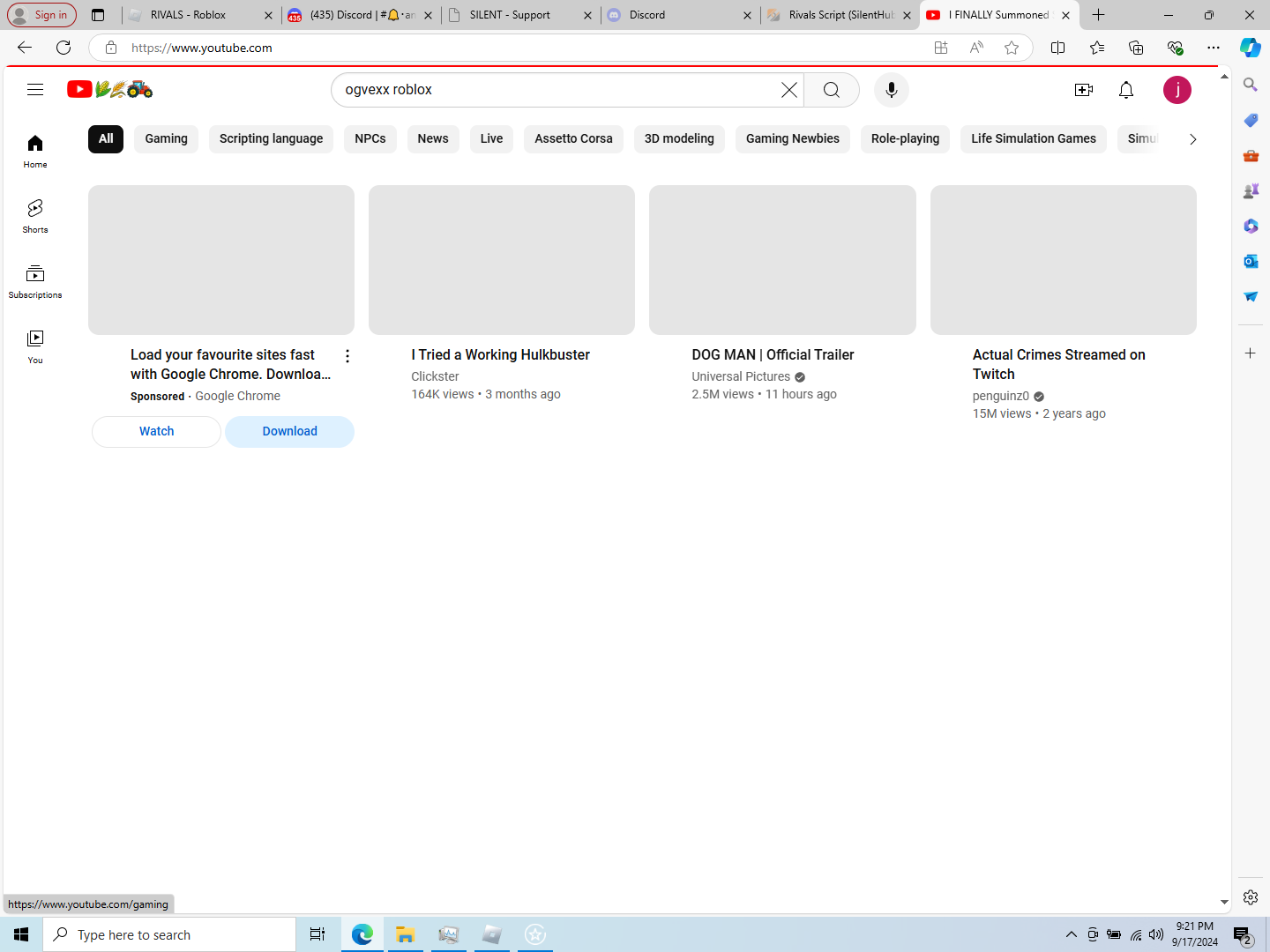Open Actual Crimes Streamed on Twitch
Screen dimensions: 1270x952
pyautogui.click(x=1058, y=364)
